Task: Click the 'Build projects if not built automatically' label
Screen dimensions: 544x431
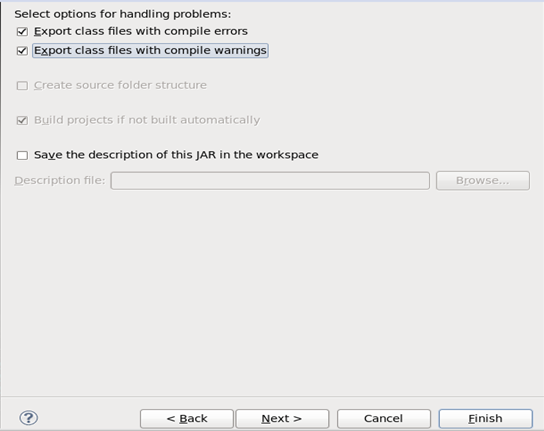Action: (147, 120)
